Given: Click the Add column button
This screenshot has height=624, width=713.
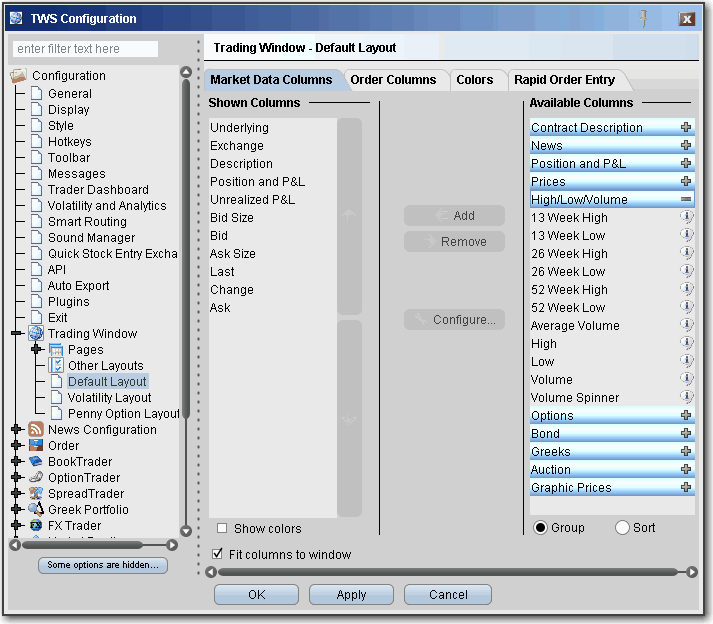Looking at the screenshot, I should pos(454,215).
